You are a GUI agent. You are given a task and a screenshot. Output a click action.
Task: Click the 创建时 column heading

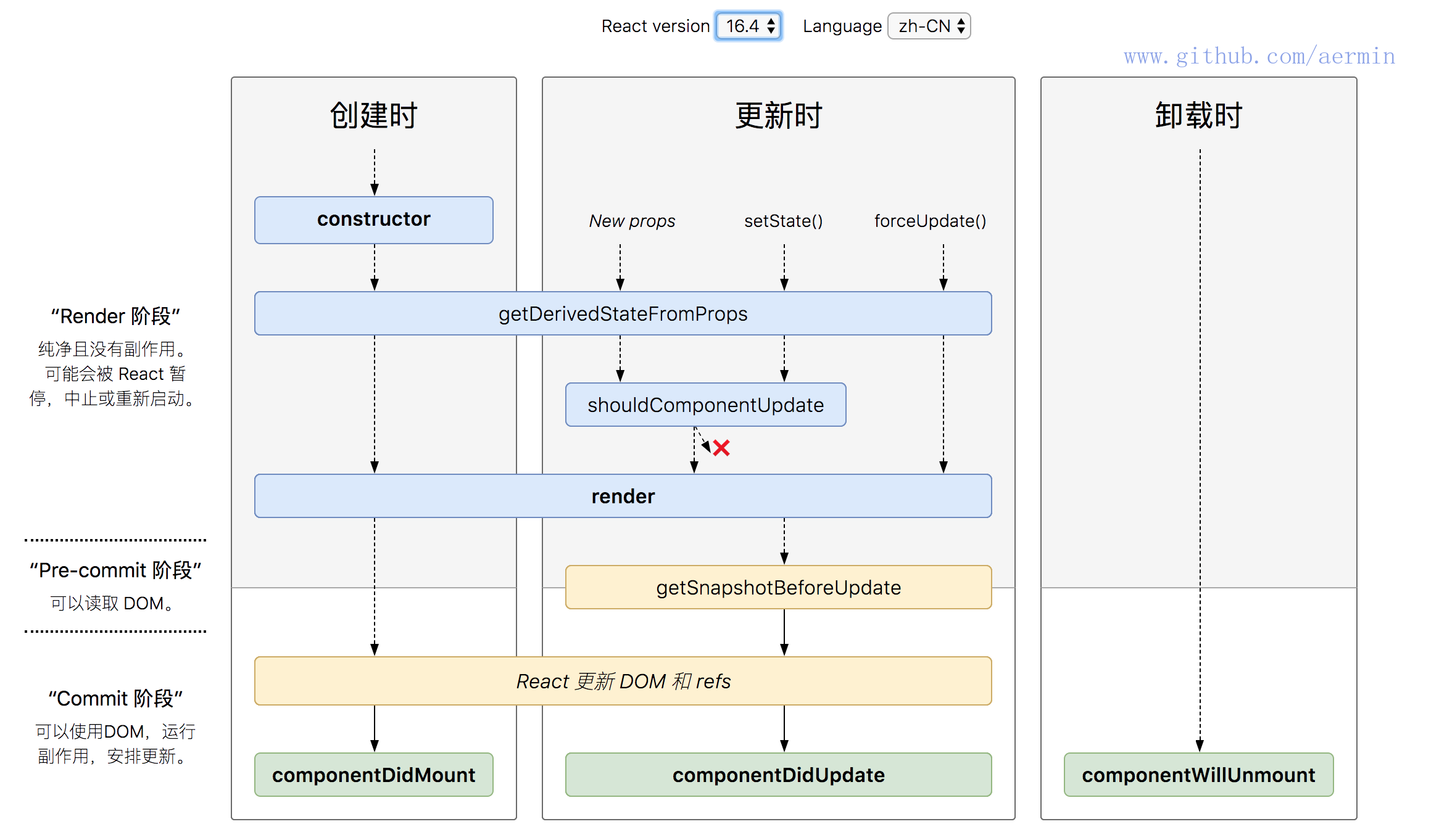pyautogui.click(x=373, y=115)
